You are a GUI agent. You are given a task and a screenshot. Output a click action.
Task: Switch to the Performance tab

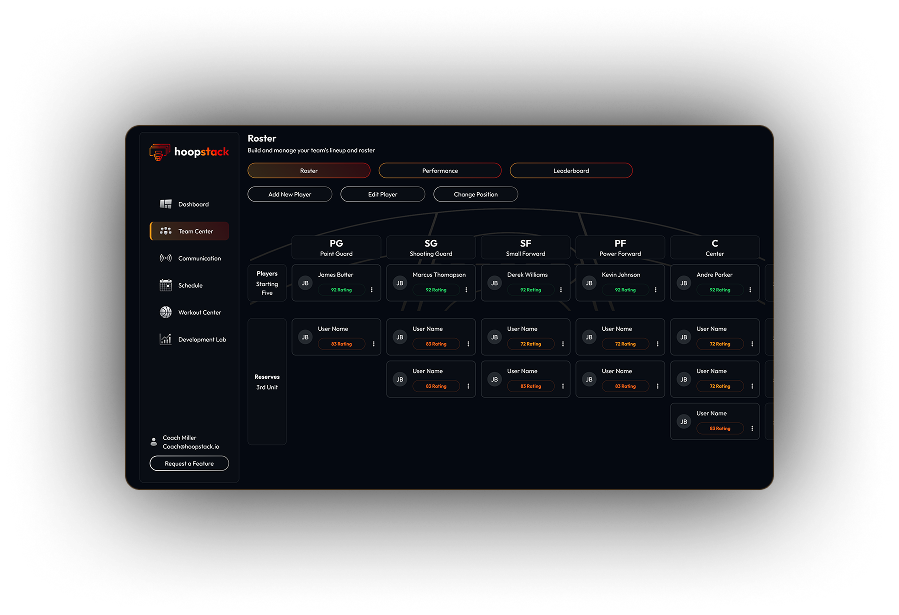coord(440,170)
